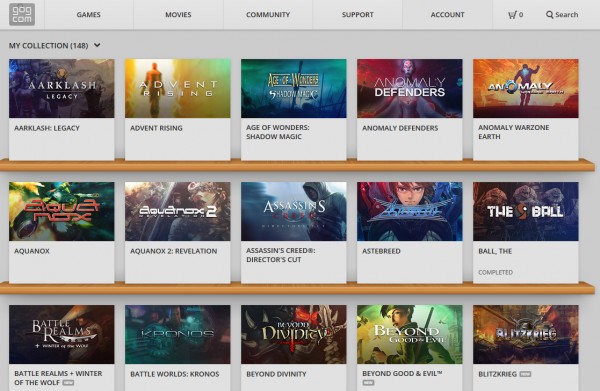Open the Anomaly Warzone Earth cover art
This screenshot has width=600, height=391.
coord(526,88)
